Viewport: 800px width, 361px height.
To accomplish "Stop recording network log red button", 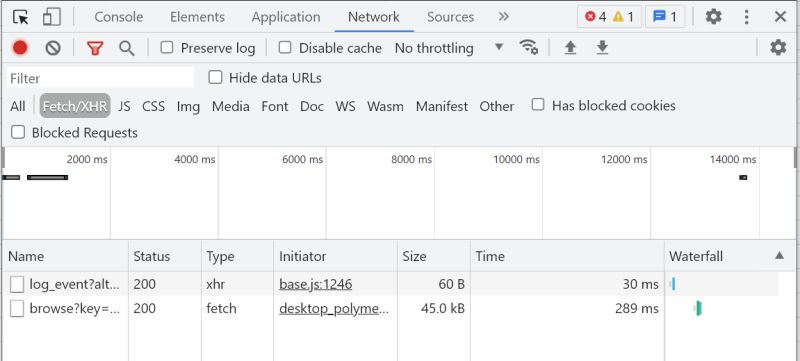I will click(x=20, y=48).
